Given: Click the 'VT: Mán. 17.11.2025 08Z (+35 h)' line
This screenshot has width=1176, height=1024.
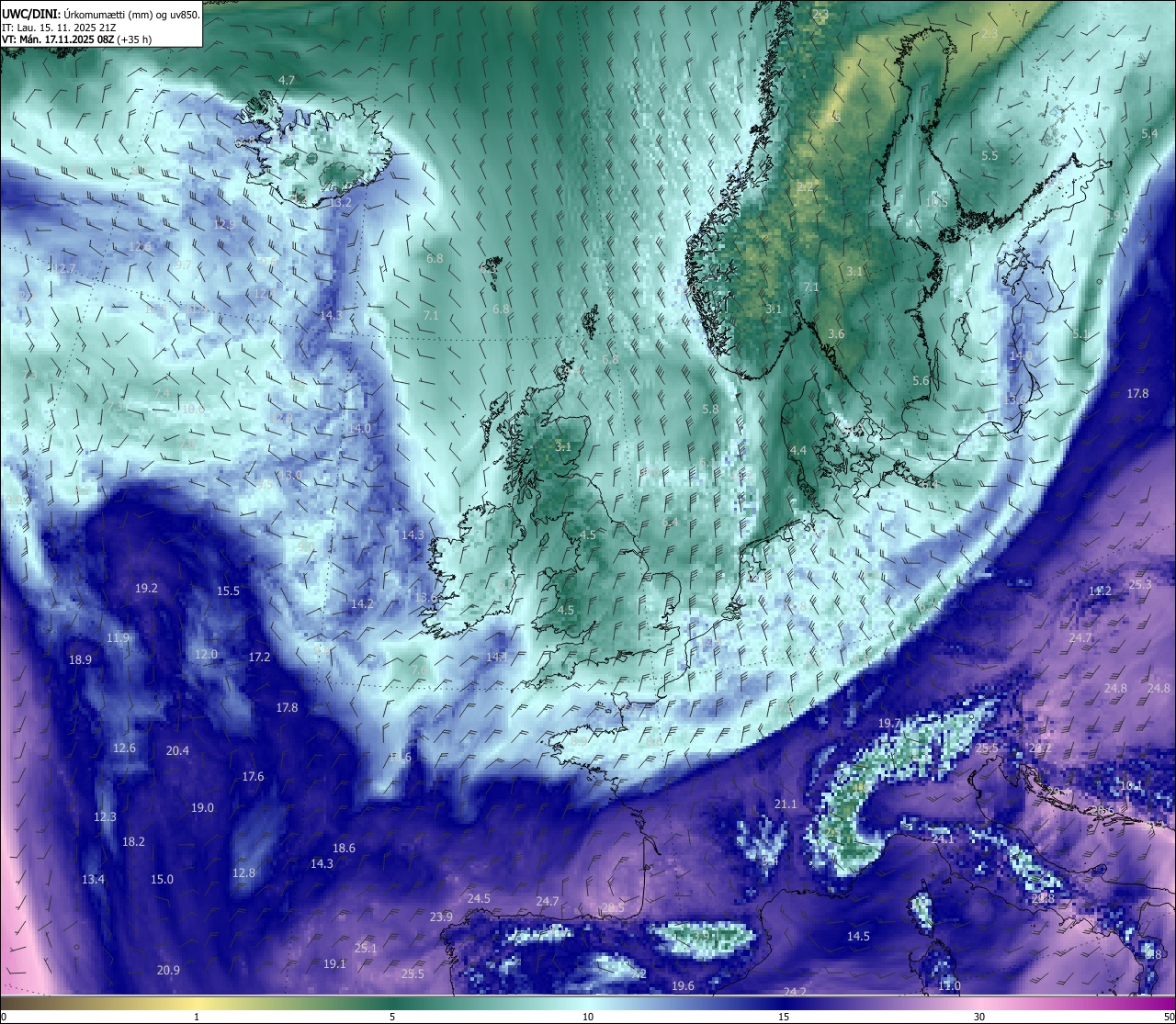Looking at the screenshot, I should coord(76,39).
